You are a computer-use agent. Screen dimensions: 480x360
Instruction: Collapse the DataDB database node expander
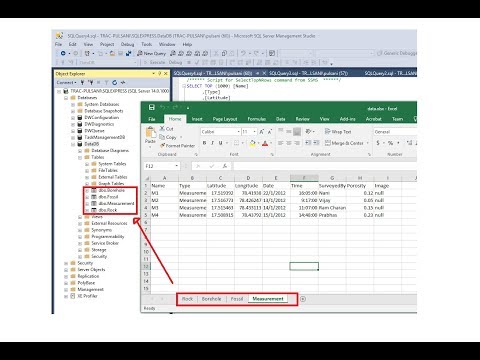point(73,144)
